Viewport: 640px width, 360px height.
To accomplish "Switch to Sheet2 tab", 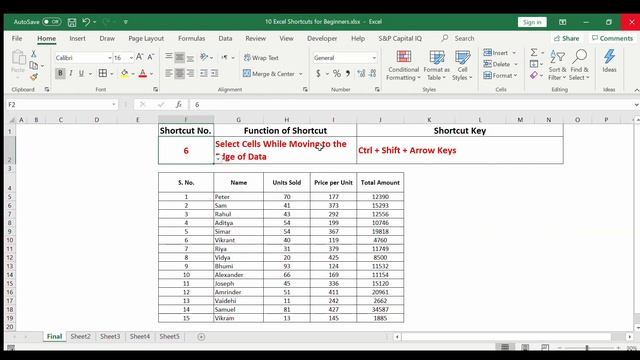I will pyautogui.click(x=80, y=336).
